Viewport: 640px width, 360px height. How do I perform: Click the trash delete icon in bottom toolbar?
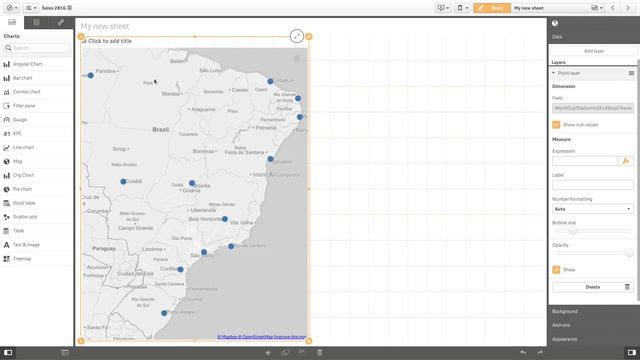coord(320,352)
